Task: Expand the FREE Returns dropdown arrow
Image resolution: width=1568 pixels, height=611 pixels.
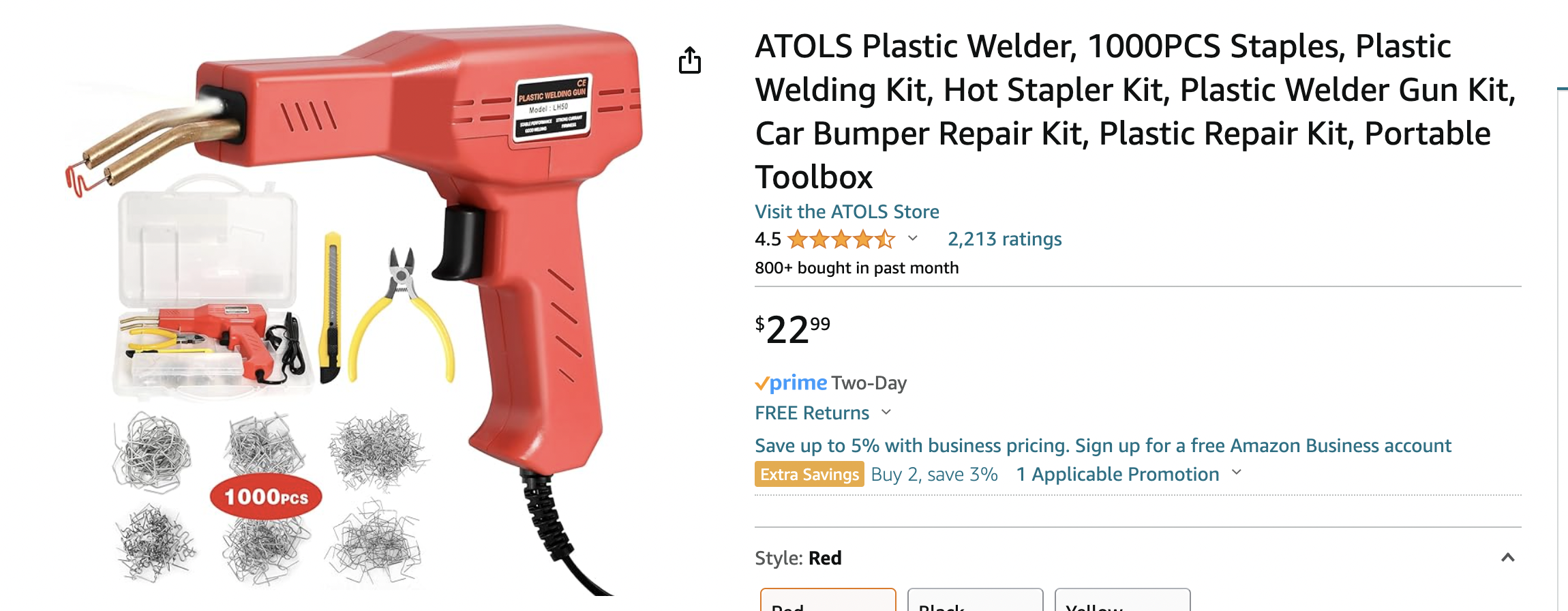Action: click(x=886, y=412)
